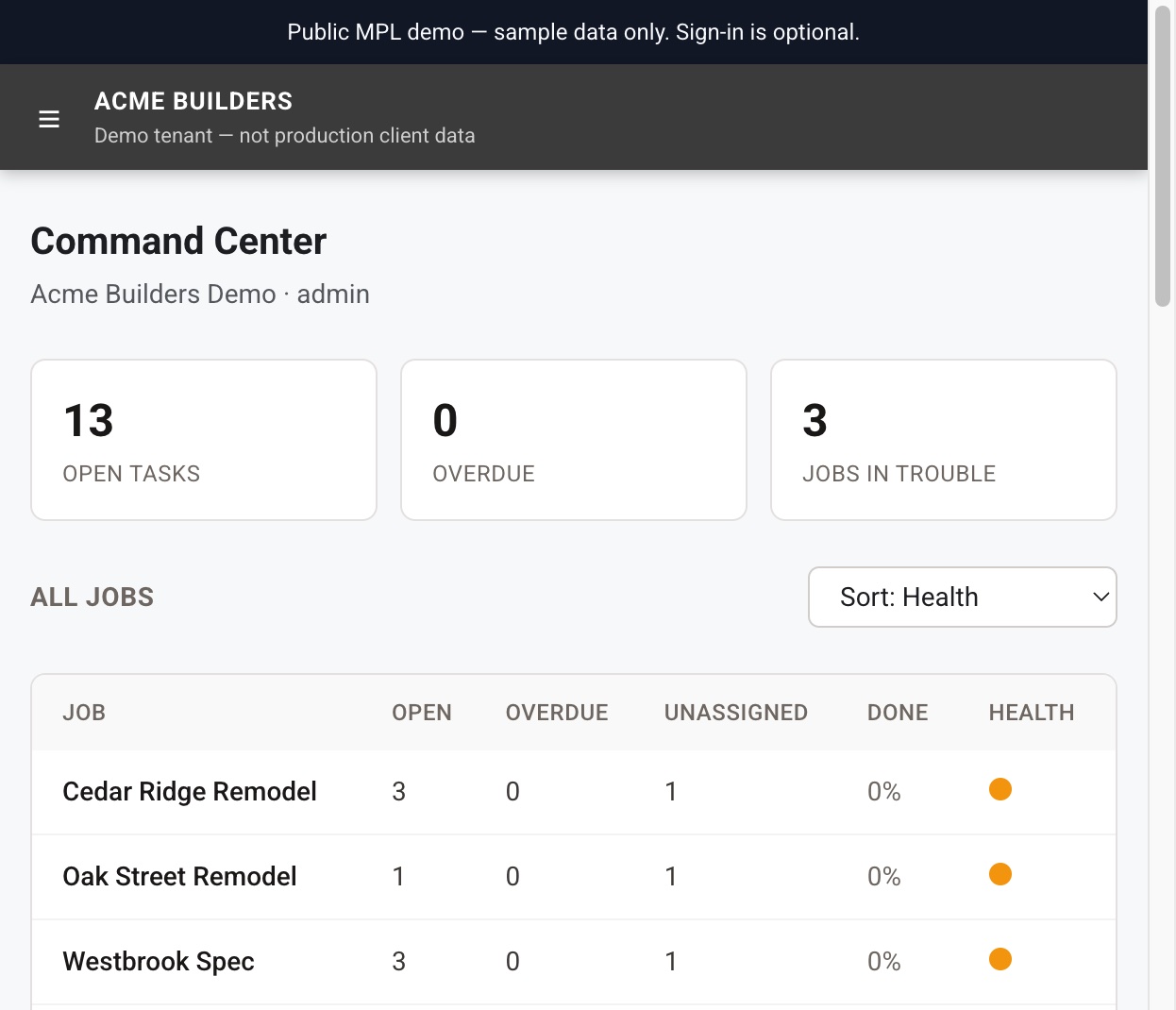Click the Command Center page heading
This screenshot has height=1010, width=1176.
(x=178, y=241)
